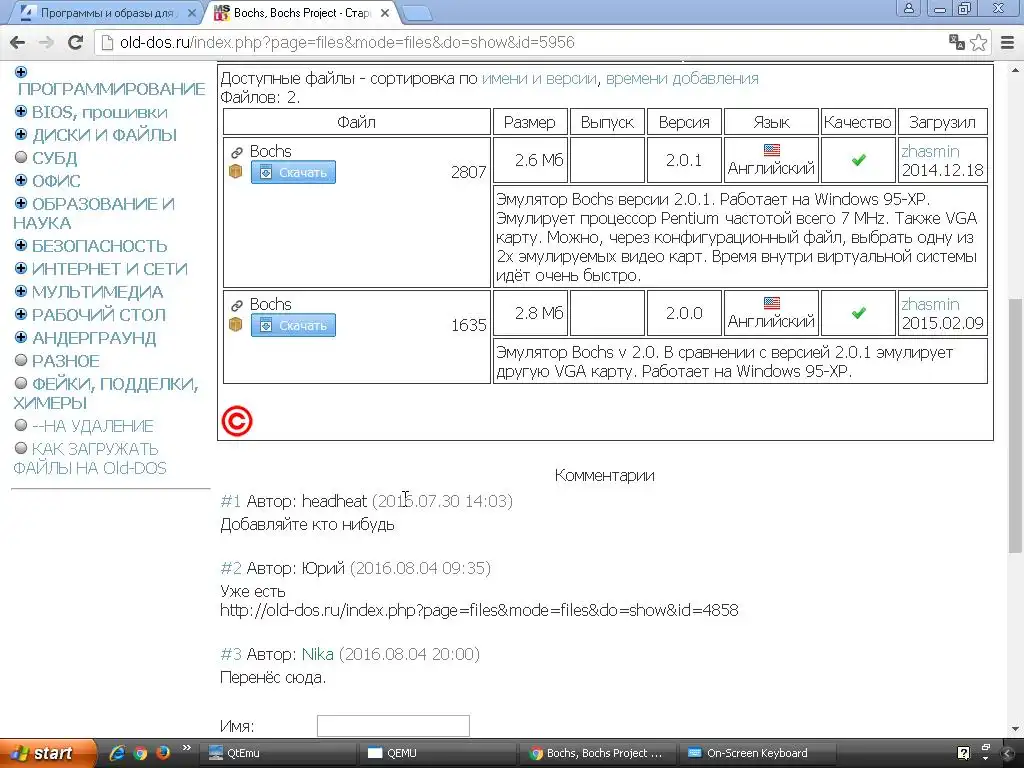Click the US flag in the 2.0.0 row
1024x768 pixels.
coord(771,303)
